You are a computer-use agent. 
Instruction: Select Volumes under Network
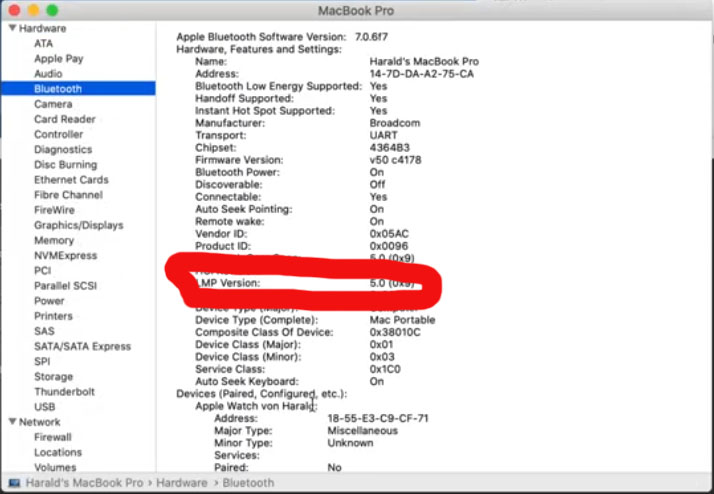[x=55, y=467]
